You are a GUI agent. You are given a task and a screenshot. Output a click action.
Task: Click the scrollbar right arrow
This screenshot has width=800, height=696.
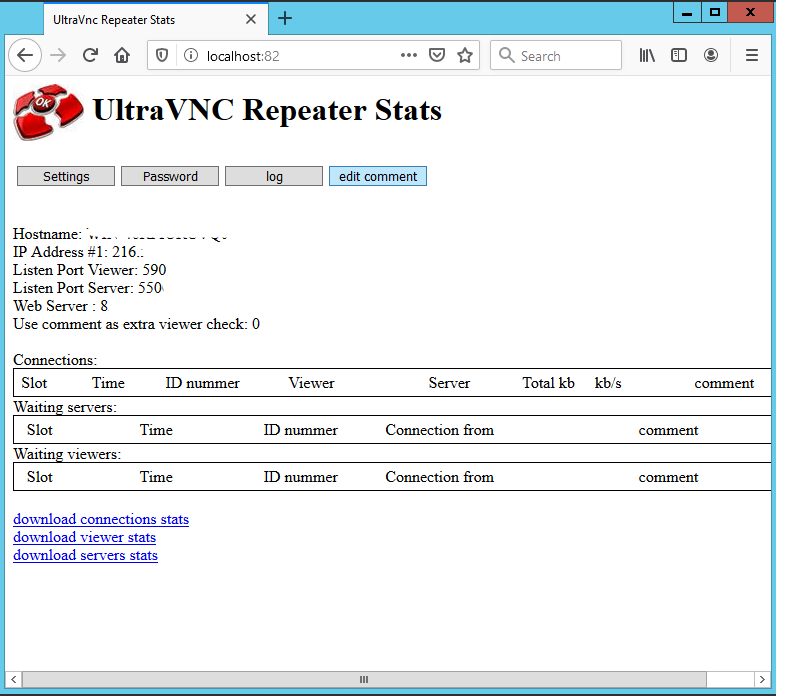tap(762, 680)
